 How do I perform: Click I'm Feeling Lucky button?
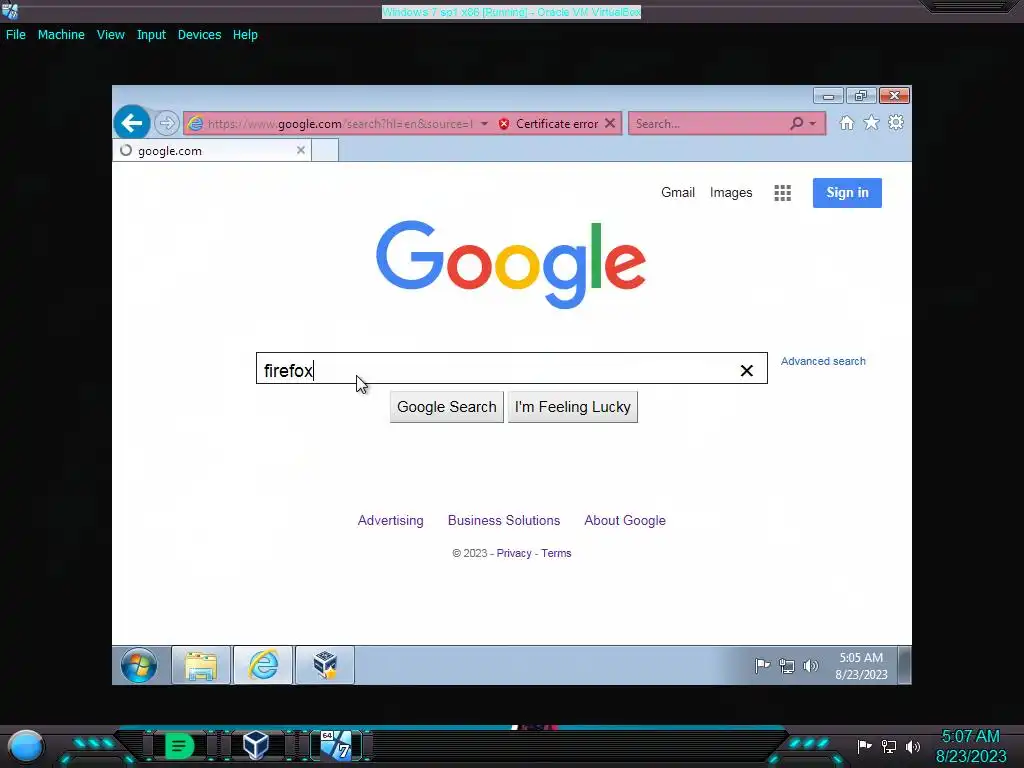573,407
